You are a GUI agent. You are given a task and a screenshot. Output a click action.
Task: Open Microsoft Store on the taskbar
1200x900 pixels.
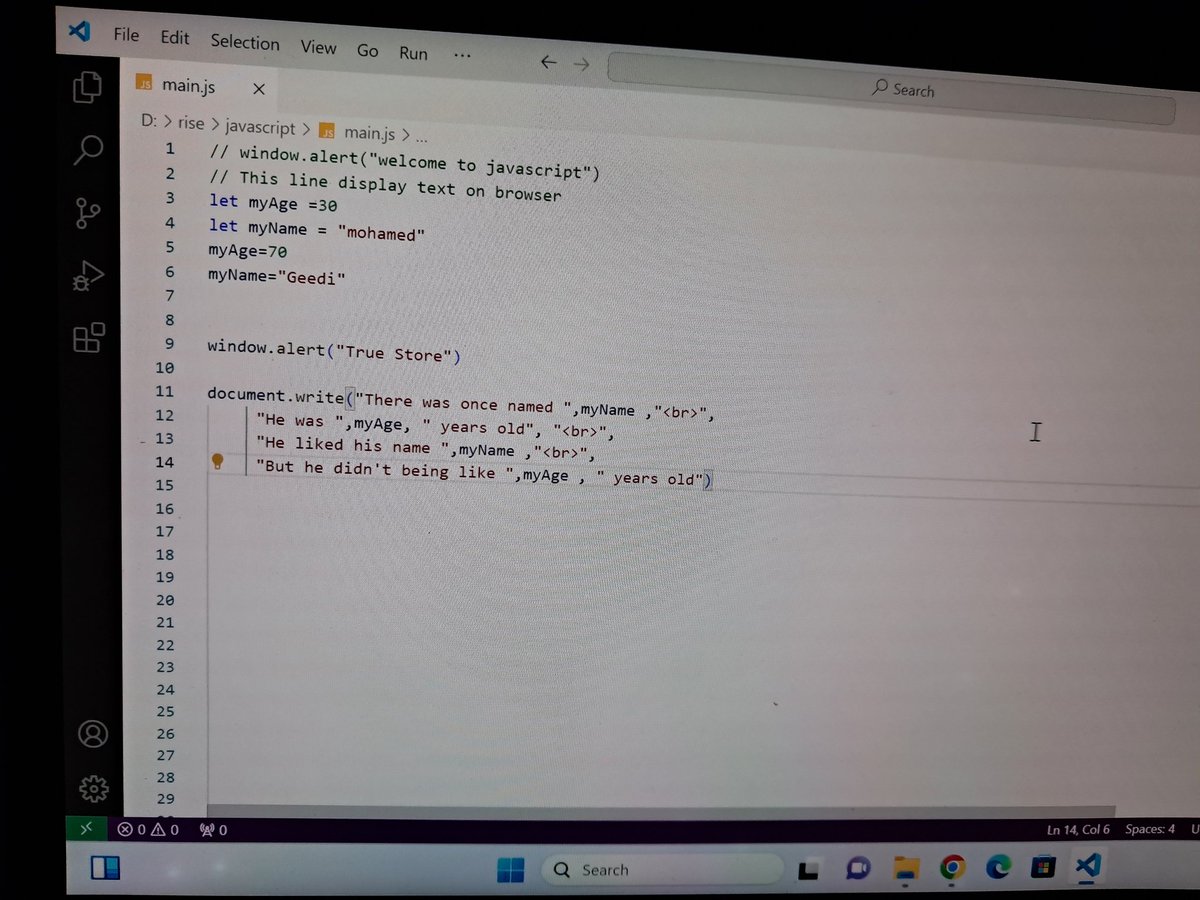pos(1043,866)
